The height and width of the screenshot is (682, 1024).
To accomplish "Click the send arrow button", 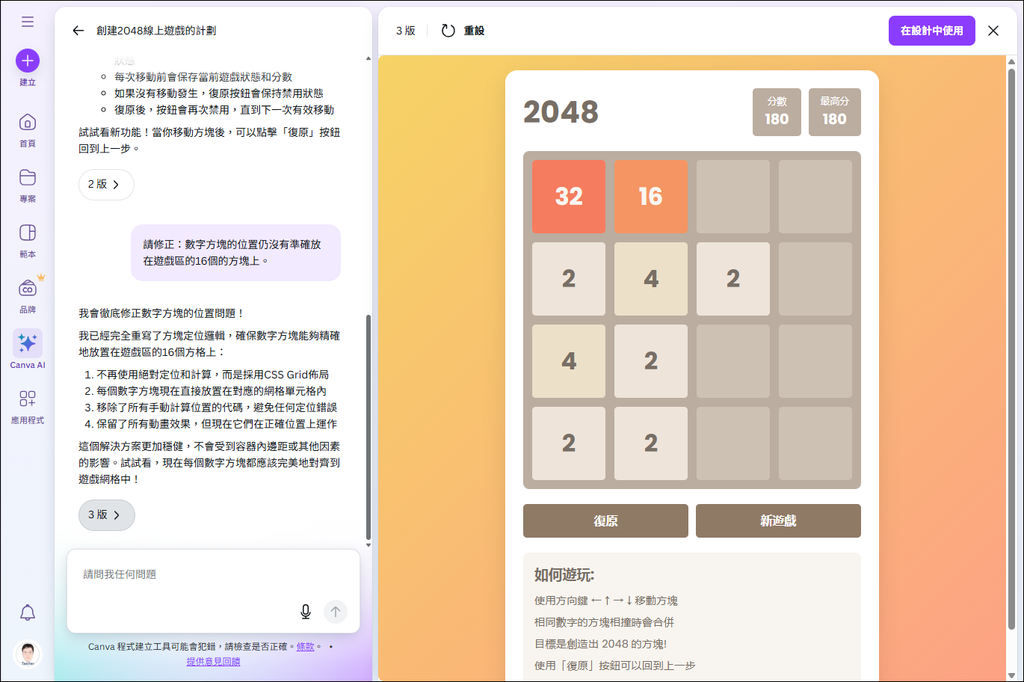I will (336, 611).
